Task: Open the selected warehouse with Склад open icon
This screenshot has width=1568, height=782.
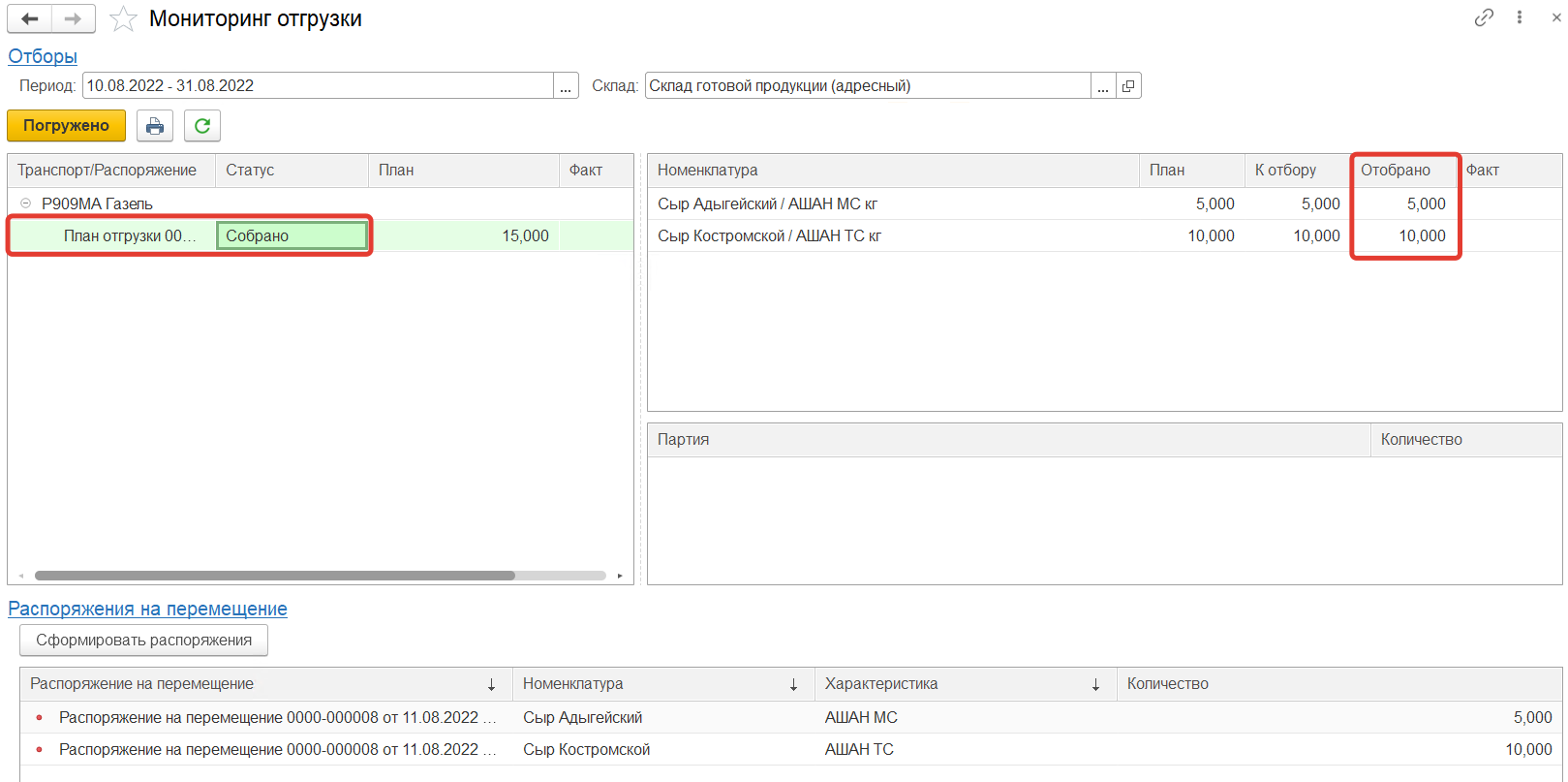Action: click(1128, 86)
